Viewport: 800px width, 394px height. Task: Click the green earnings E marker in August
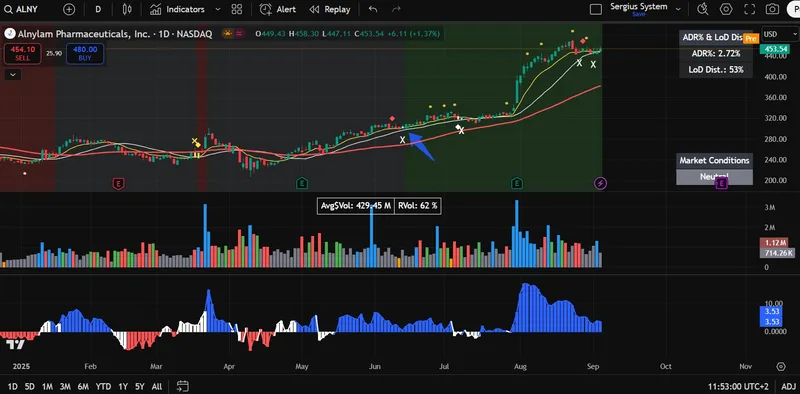(x=517, y=183)
